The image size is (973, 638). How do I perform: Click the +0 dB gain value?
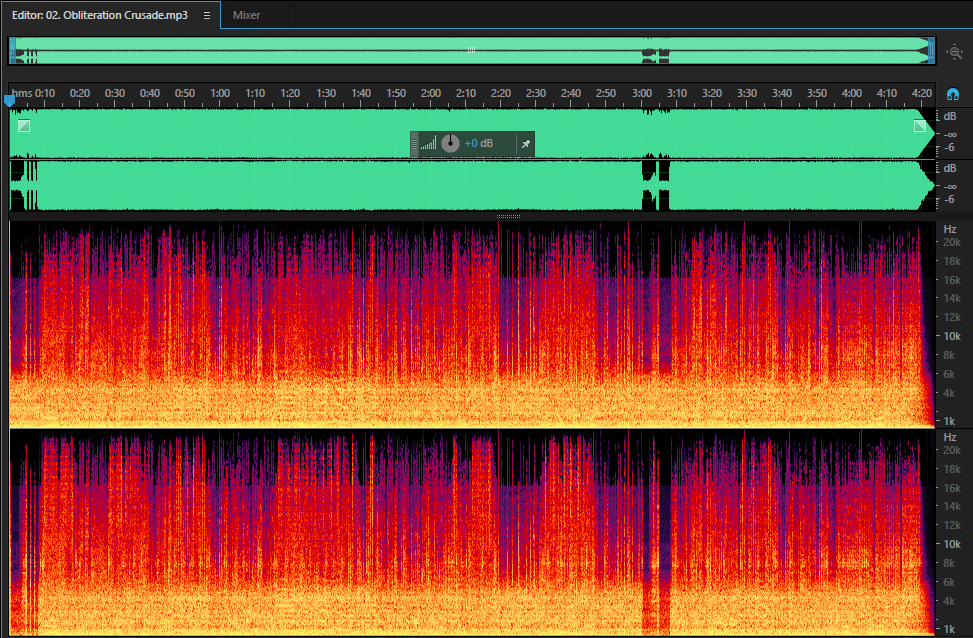point(478,143)
